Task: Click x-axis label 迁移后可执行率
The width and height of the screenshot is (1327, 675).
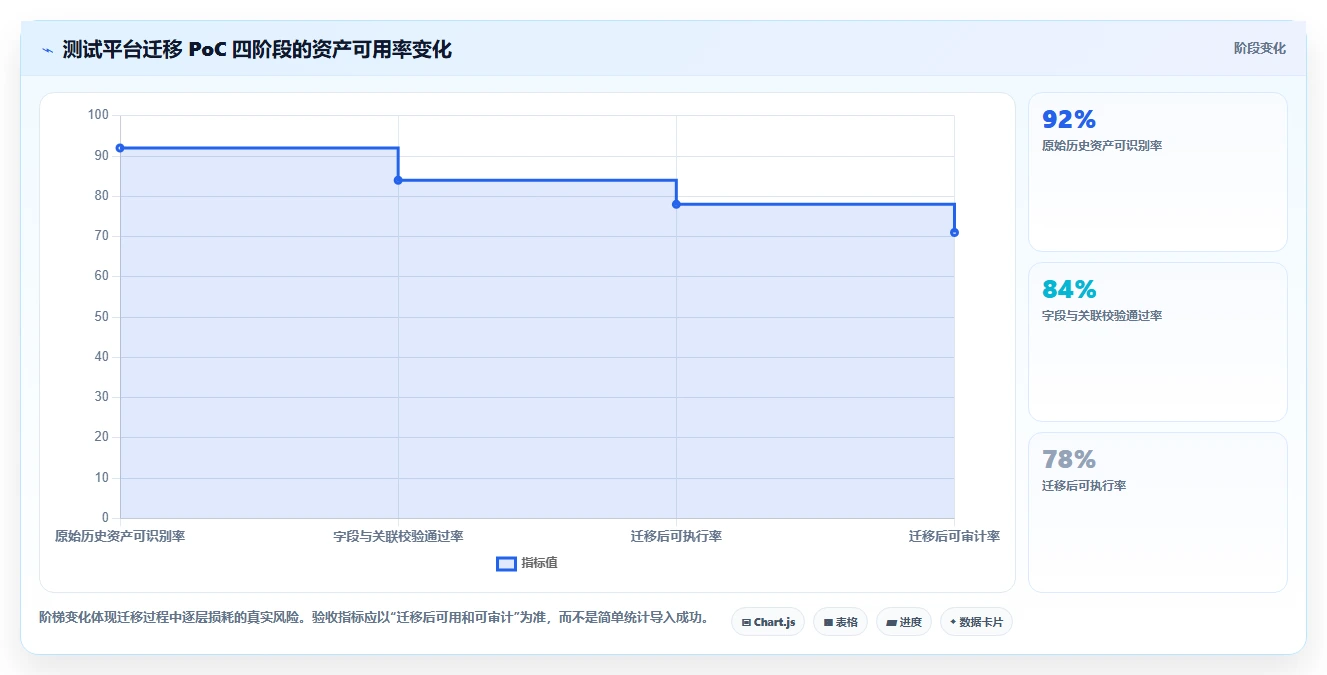Action: 676,536
